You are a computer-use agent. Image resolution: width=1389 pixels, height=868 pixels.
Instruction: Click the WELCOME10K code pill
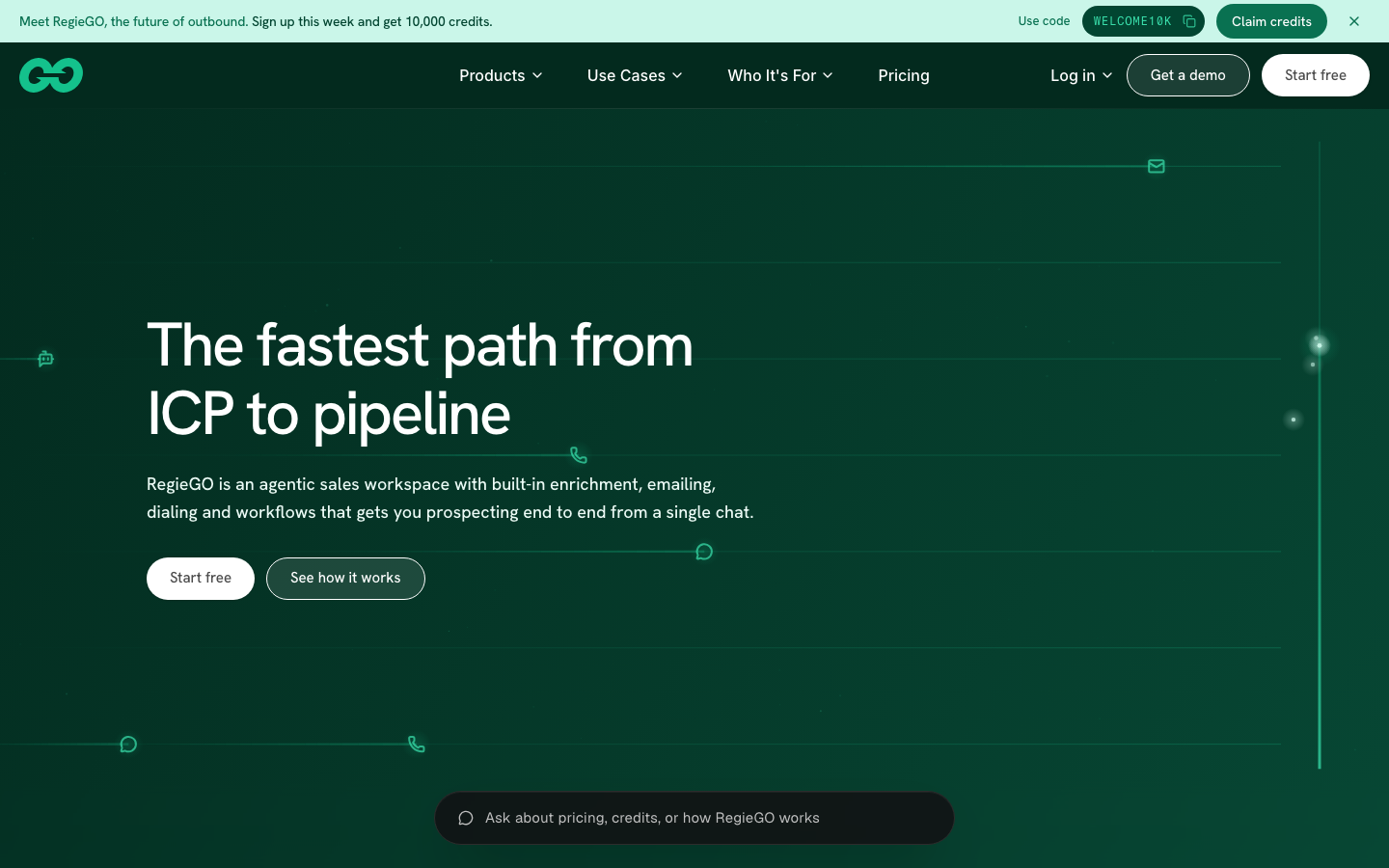coord(1143,21)
